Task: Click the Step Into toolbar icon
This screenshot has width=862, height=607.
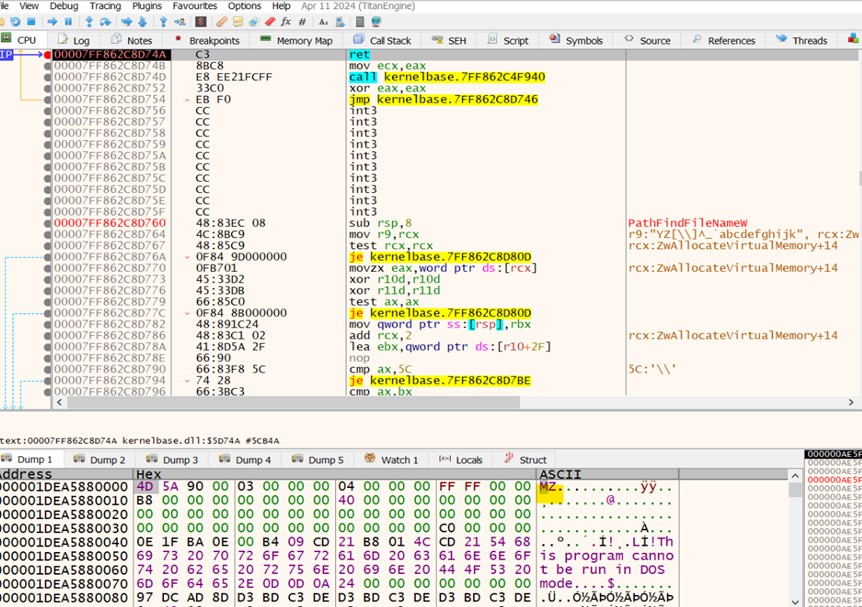Action: click(90, 21)
